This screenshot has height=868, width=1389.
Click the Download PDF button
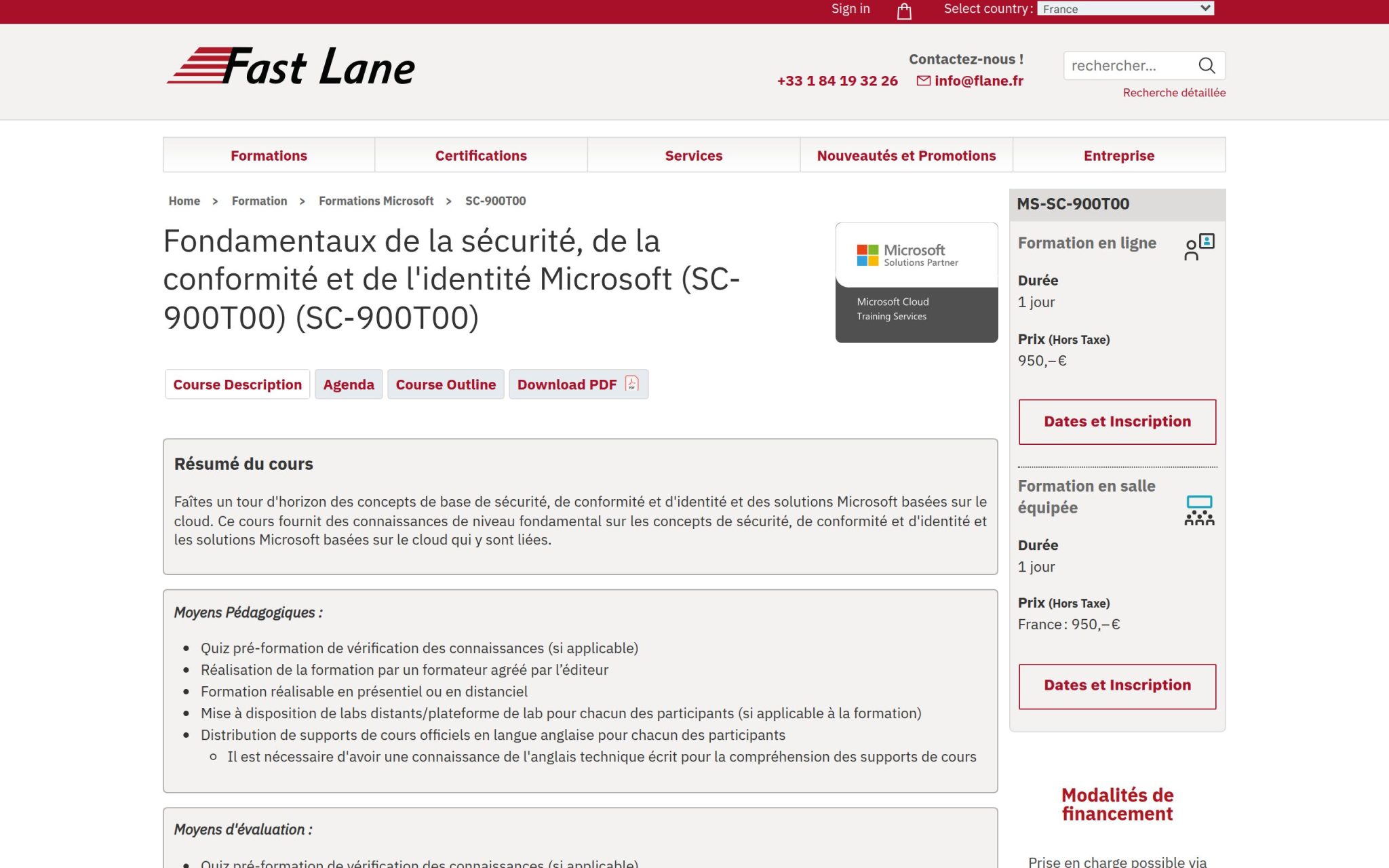(x=579, y=384)
